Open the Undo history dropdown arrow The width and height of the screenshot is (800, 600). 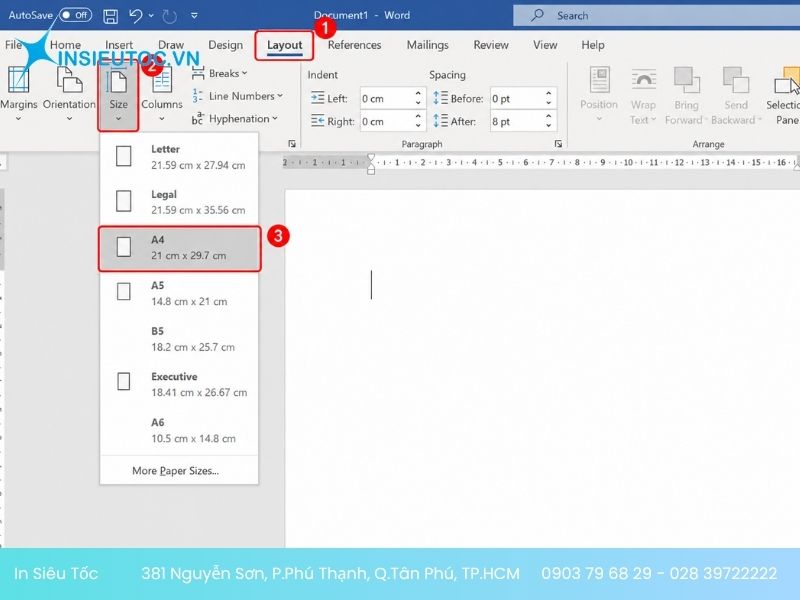tap(151, 16)
